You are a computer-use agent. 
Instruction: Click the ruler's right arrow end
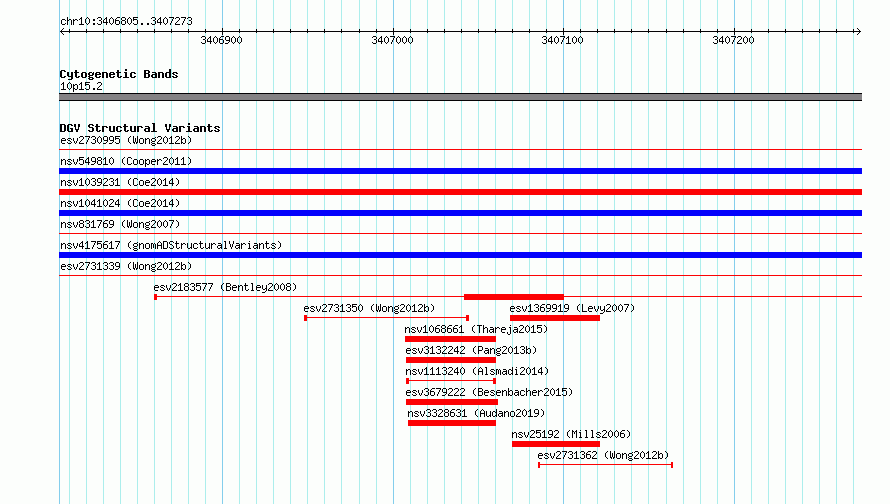858,31
